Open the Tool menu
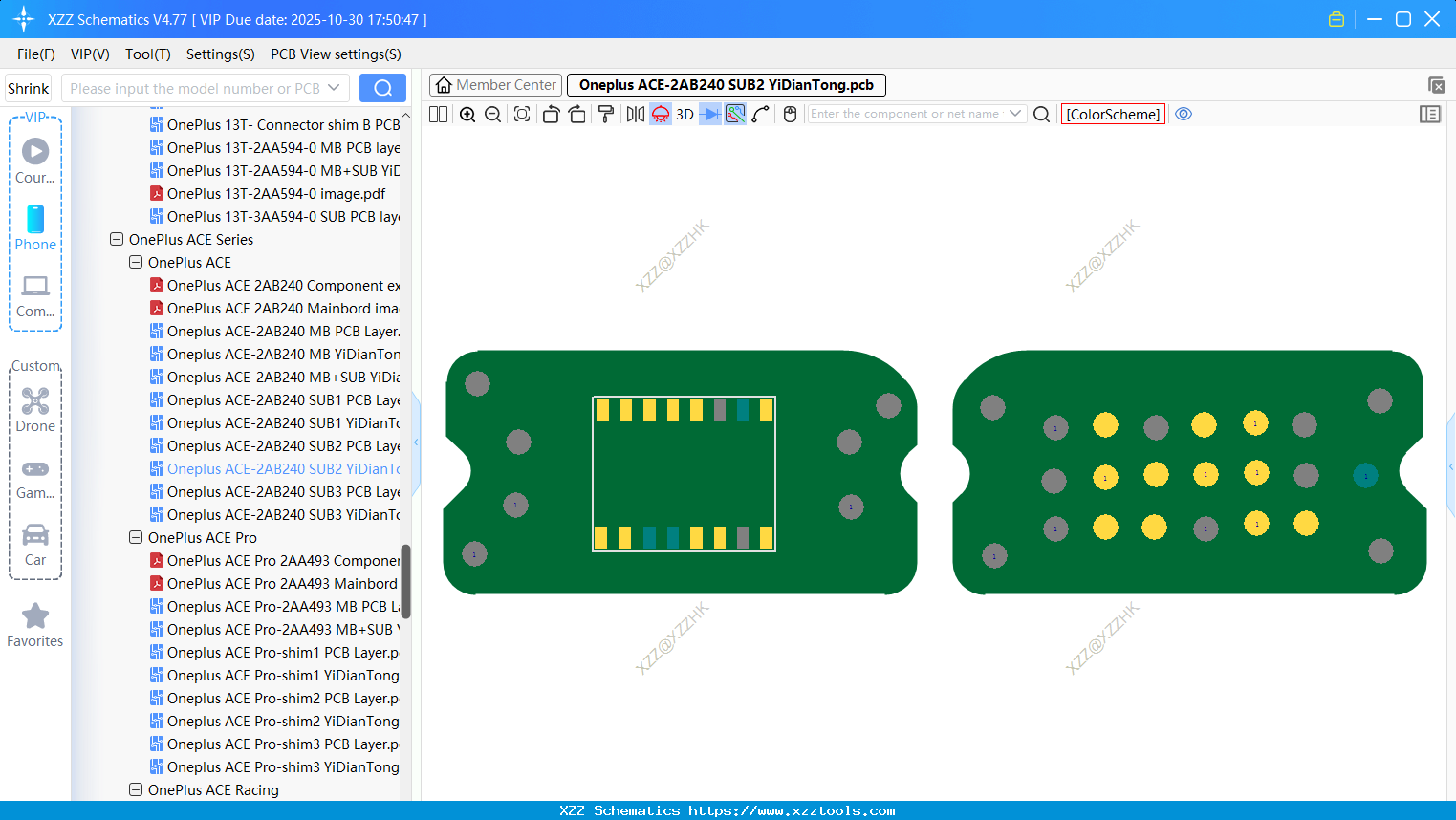This screenshot has width=1456, height=820. pyautogui.click(x=148, y=54)
